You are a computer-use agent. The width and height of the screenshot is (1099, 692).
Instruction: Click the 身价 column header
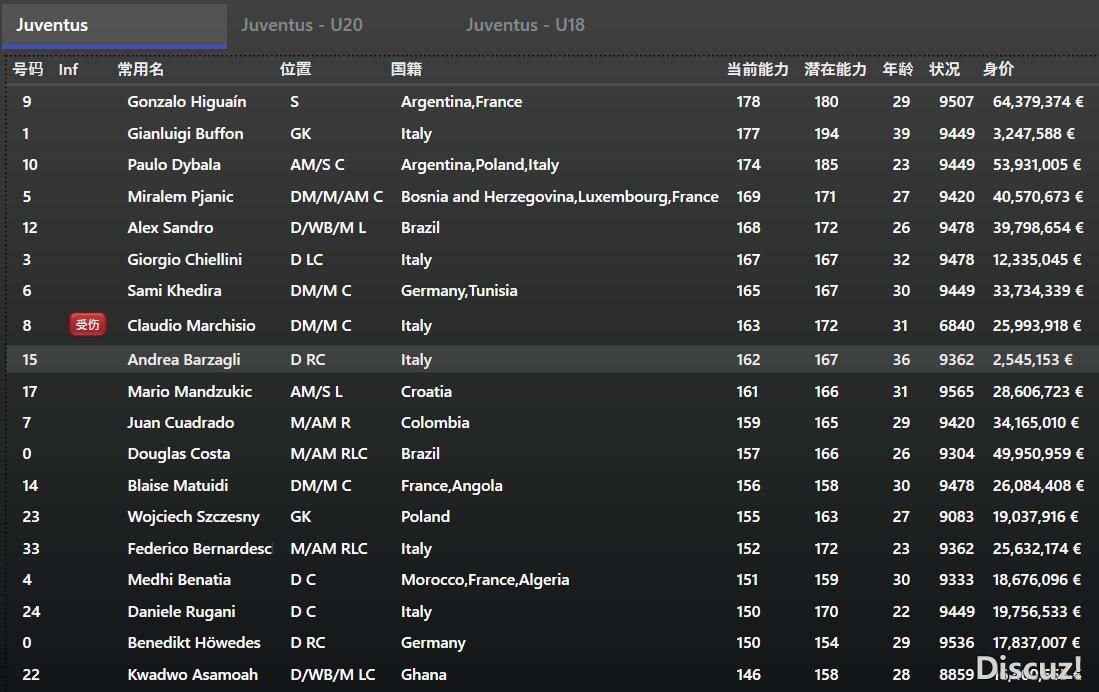998,69
